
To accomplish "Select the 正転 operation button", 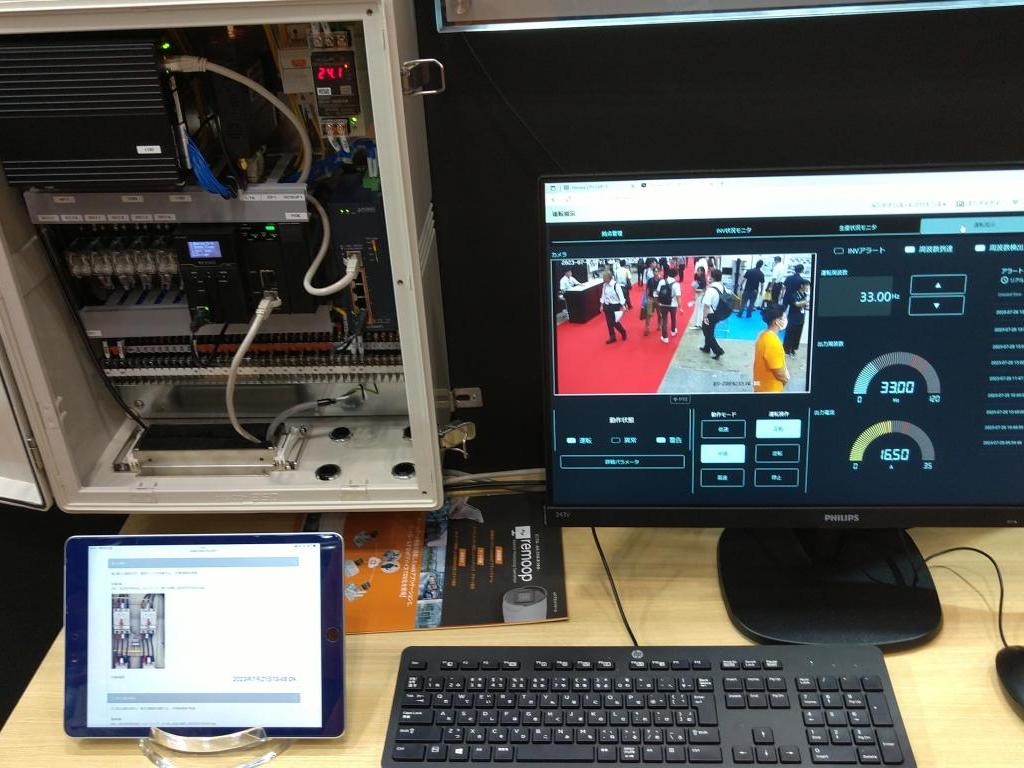I will point(779,429).
